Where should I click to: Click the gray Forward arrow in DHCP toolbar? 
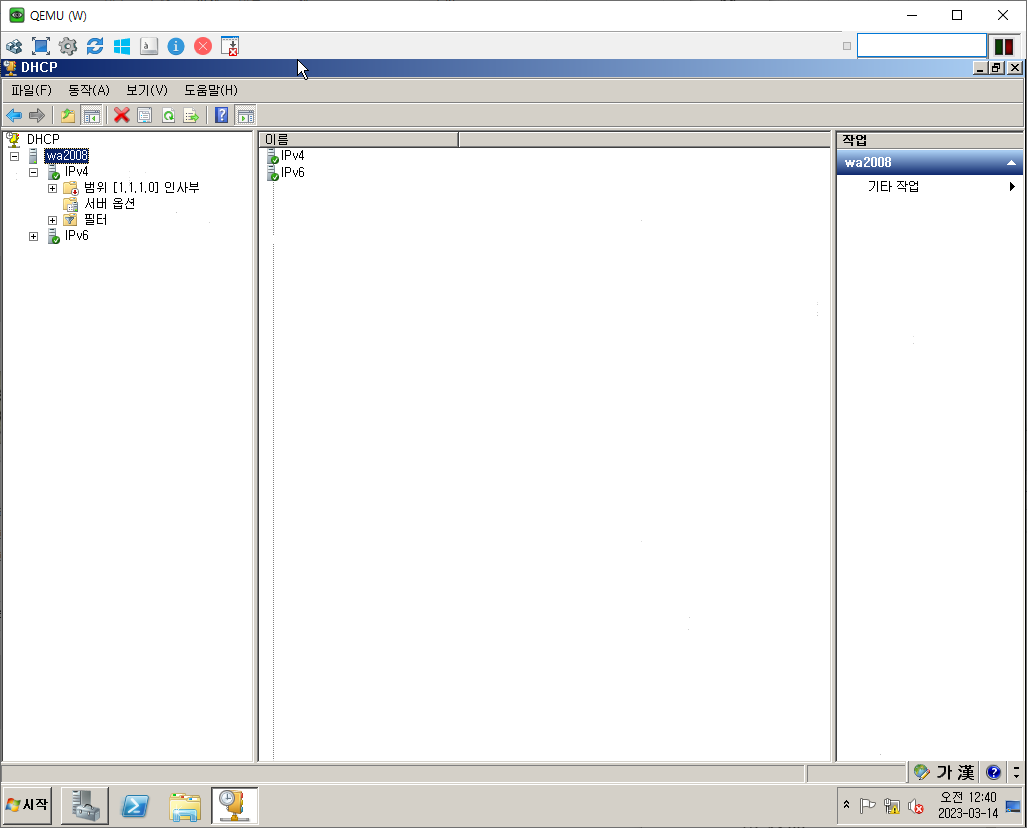37,116
